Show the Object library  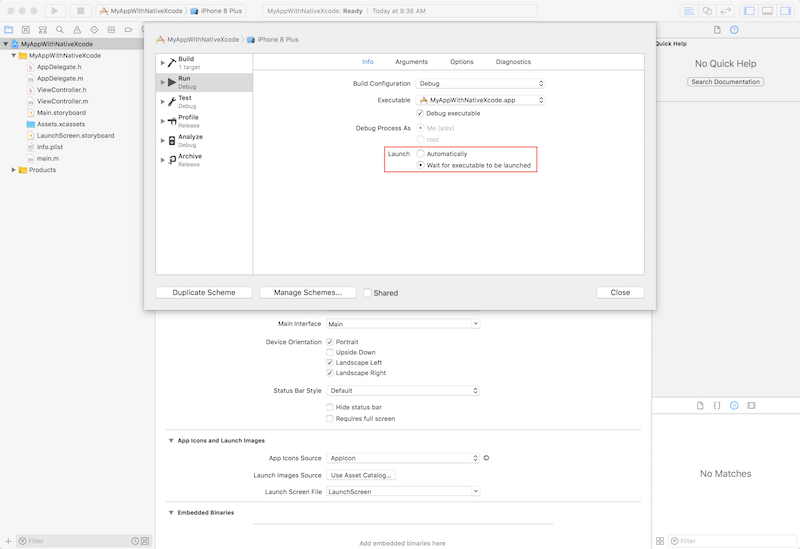pyautogui.click(x=734, y=406)
